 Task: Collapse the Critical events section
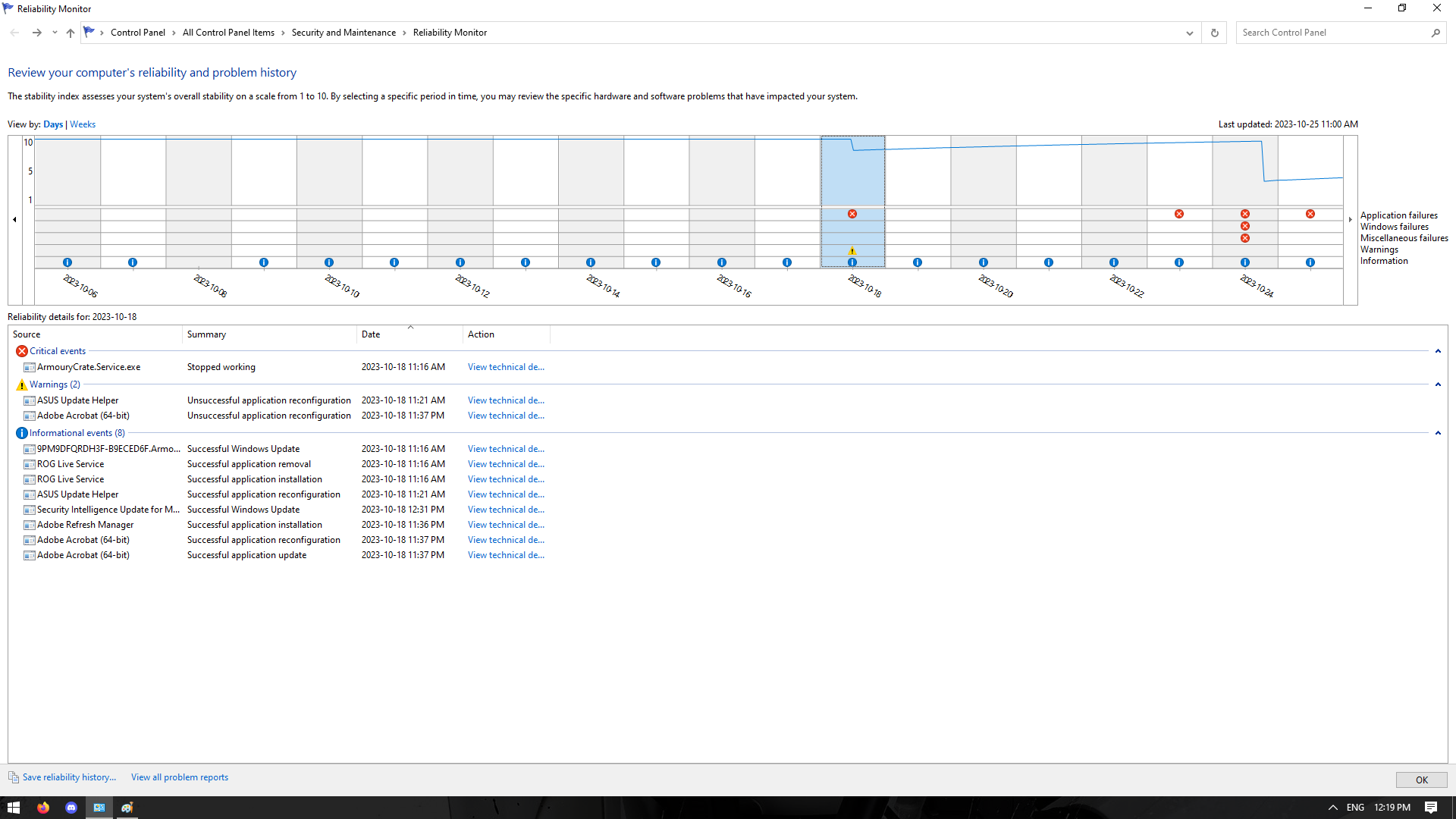coord(1438,351)
